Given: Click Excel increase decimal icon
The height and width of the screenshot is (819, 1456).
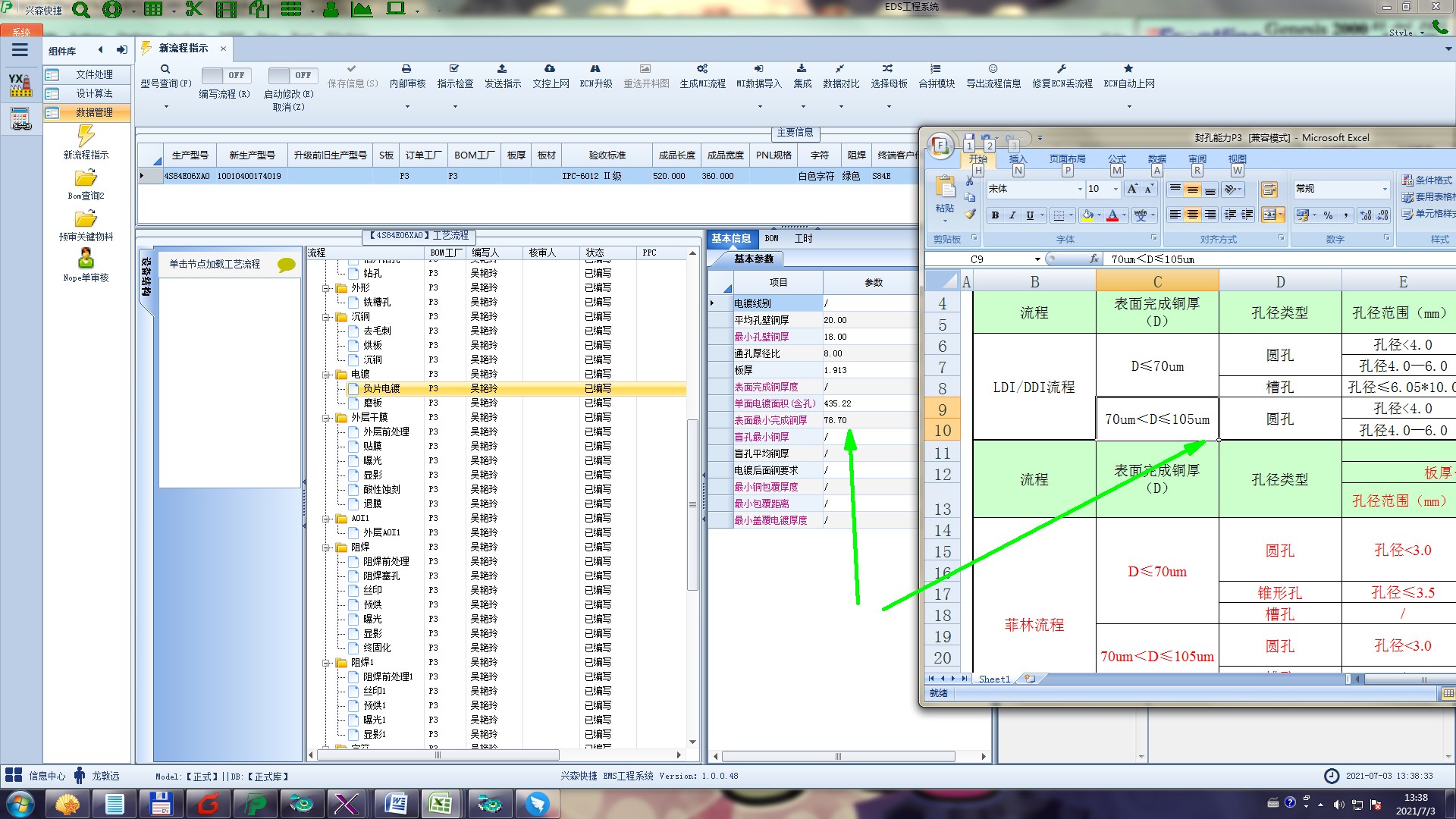Looking at the screenshot, I should [1366, 215].
